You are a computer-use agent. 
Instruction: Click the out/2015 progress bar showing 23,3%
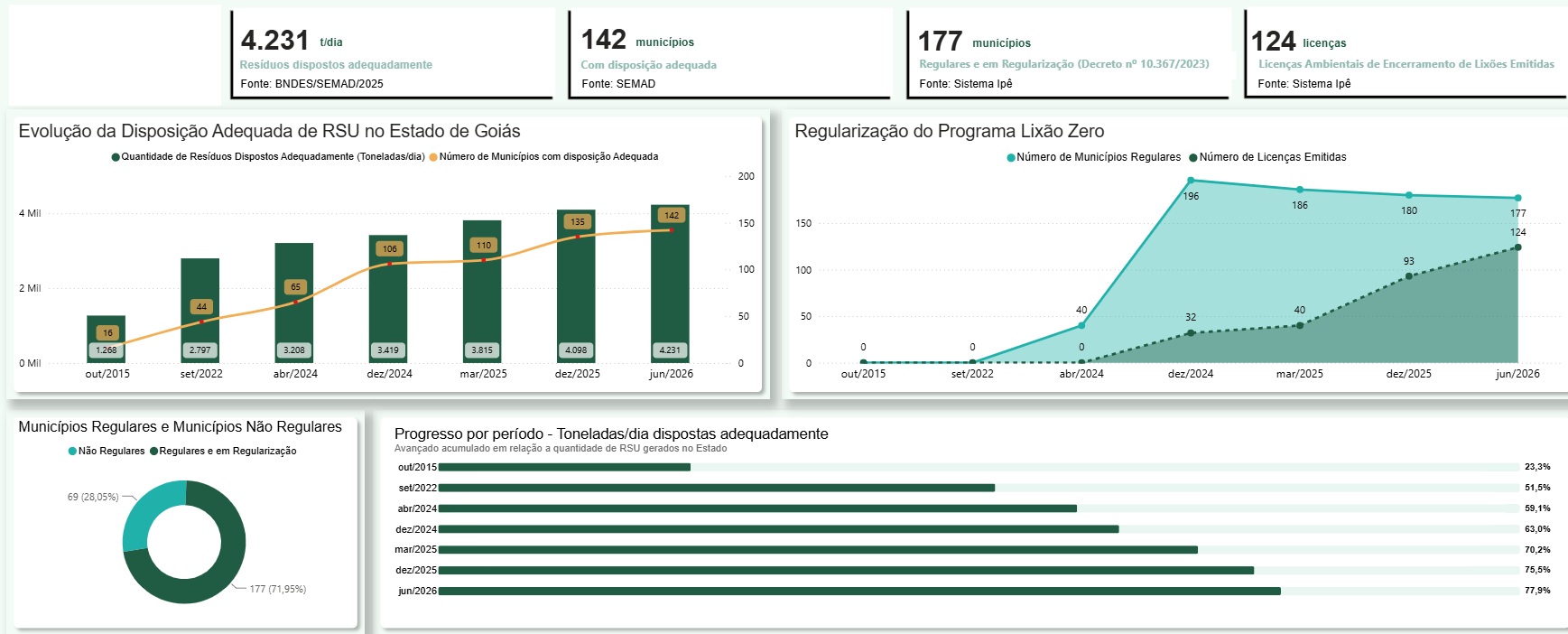point(564,467)
